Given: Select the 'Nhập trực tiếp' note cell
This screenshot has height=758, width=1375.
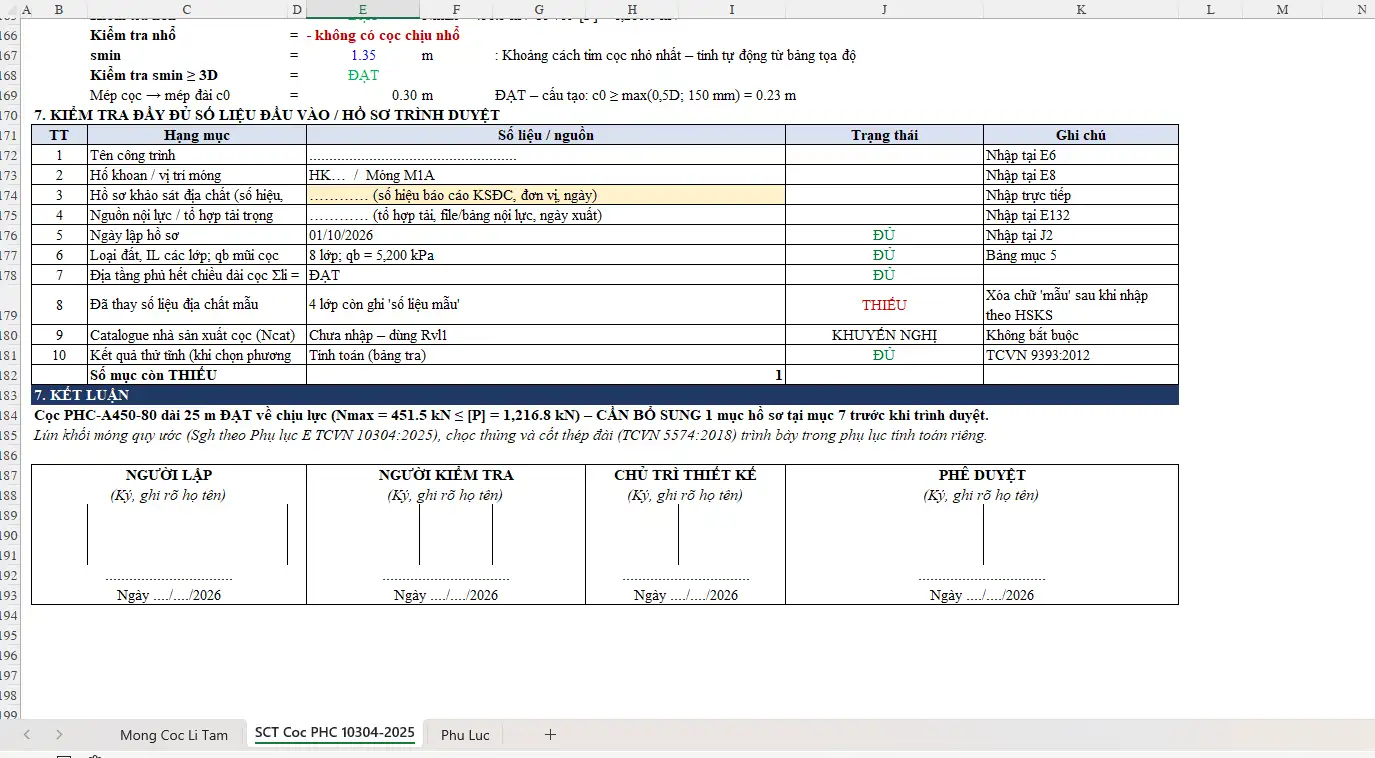Looking at the screenshot, I should (1081, 195).
